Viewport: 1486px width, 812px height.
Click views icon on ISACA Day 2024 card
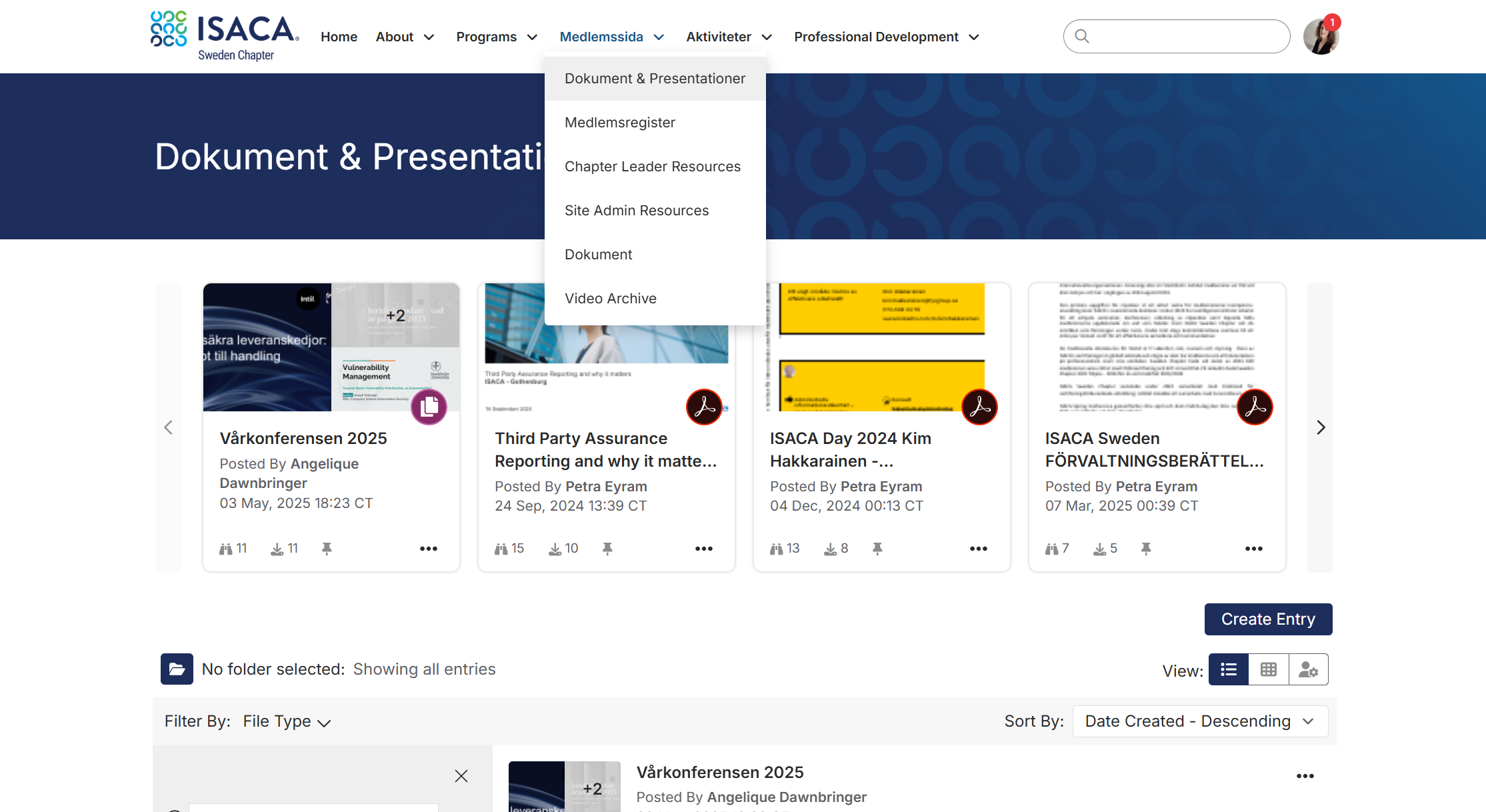[x=777, y=549]
